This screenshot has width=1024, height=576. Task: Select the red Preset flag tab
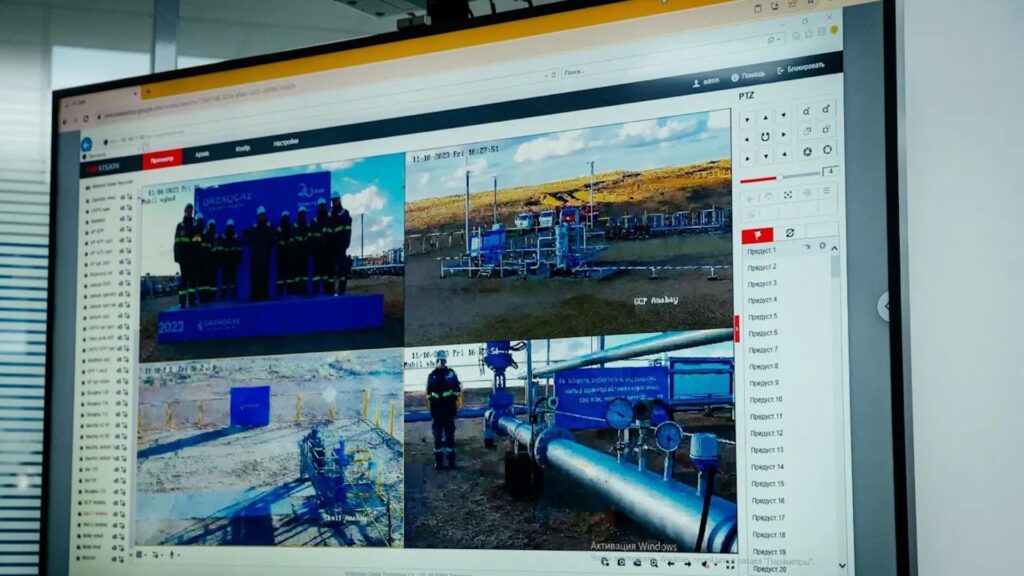(x=758, y=234)
